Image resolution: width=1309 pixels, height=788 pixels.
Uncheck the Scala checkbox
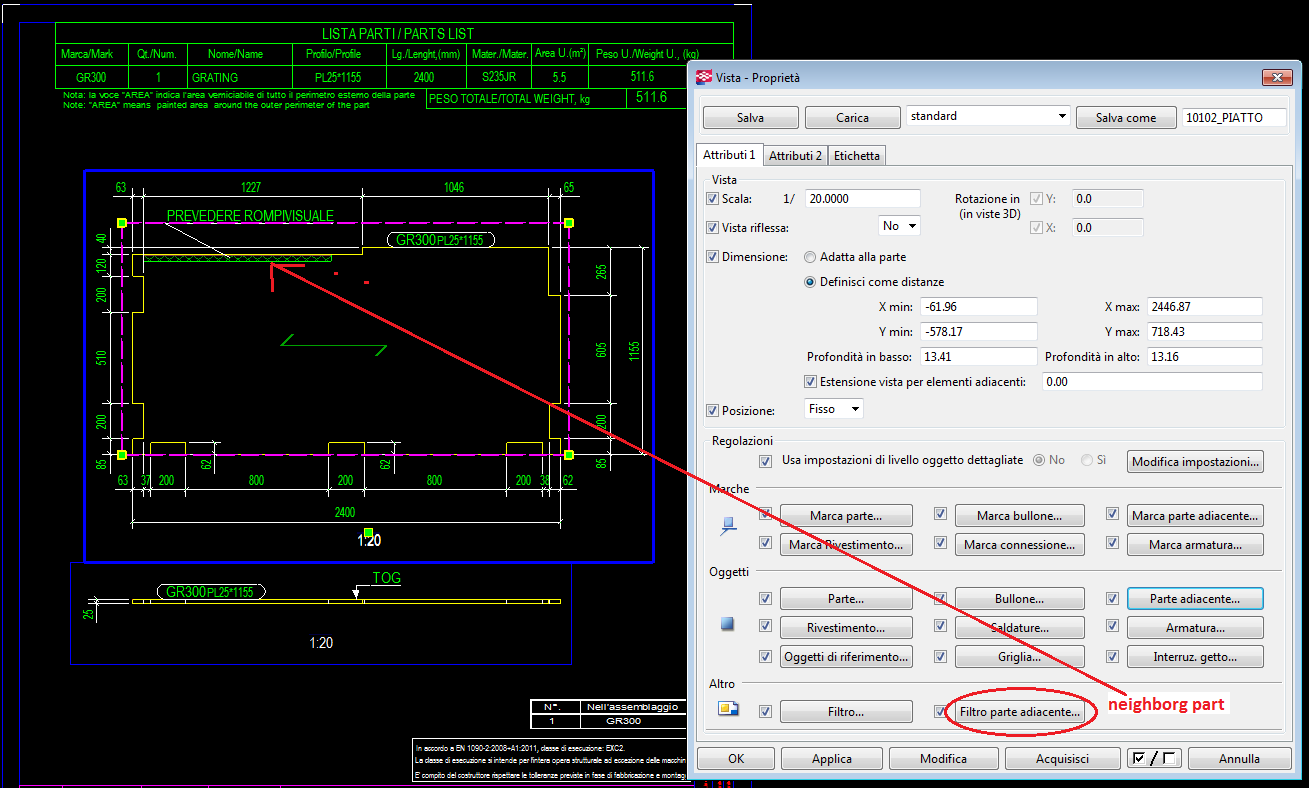pyautogui.click(x=713, y=199)
